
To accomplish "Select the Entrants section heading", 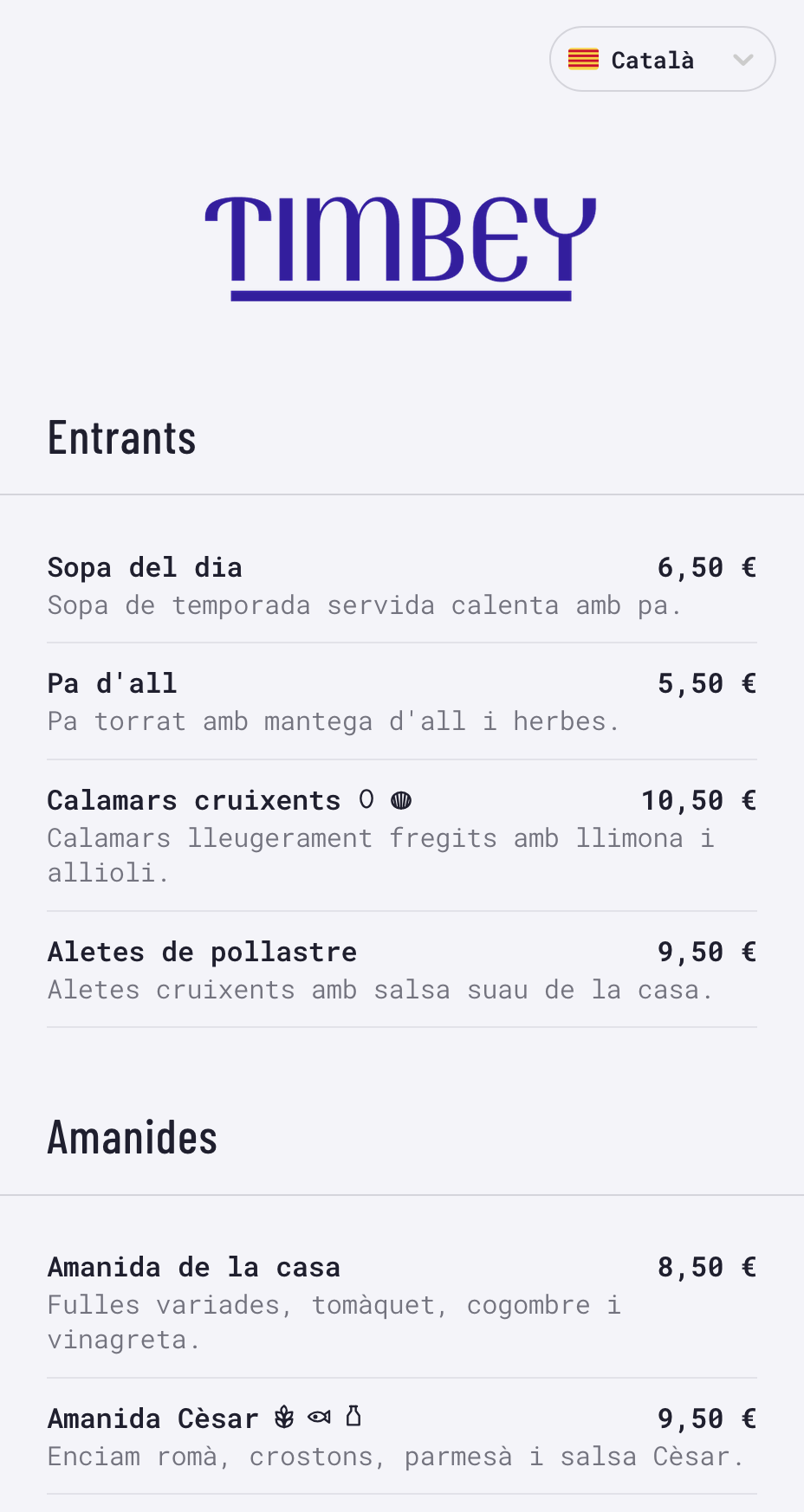I will pyautogui.click(x=122, y=438).
